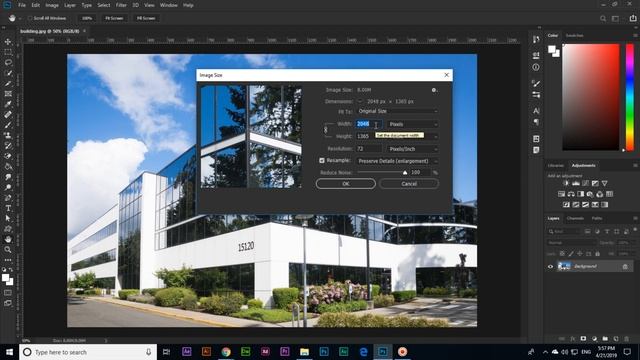The width and height of the screenshot is (640, 360).
Task: Select the Rectangular Marquee tool
Action: (x=8, y=52)
